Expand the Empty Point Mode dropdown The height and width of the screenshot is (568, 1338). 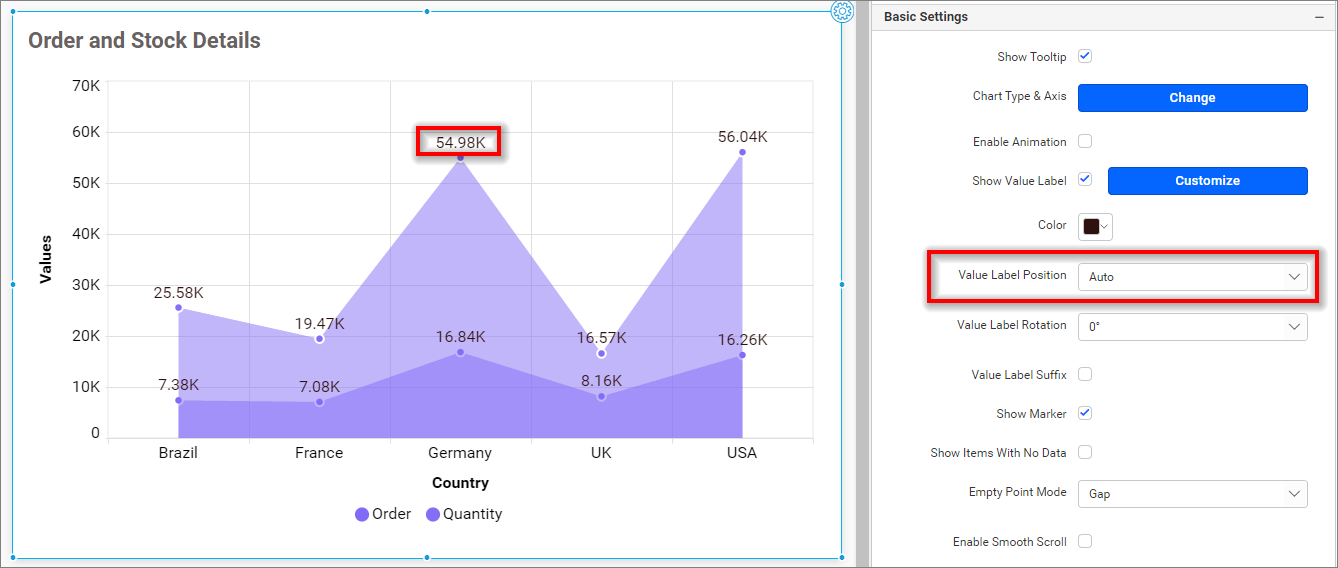point(1192,494)
